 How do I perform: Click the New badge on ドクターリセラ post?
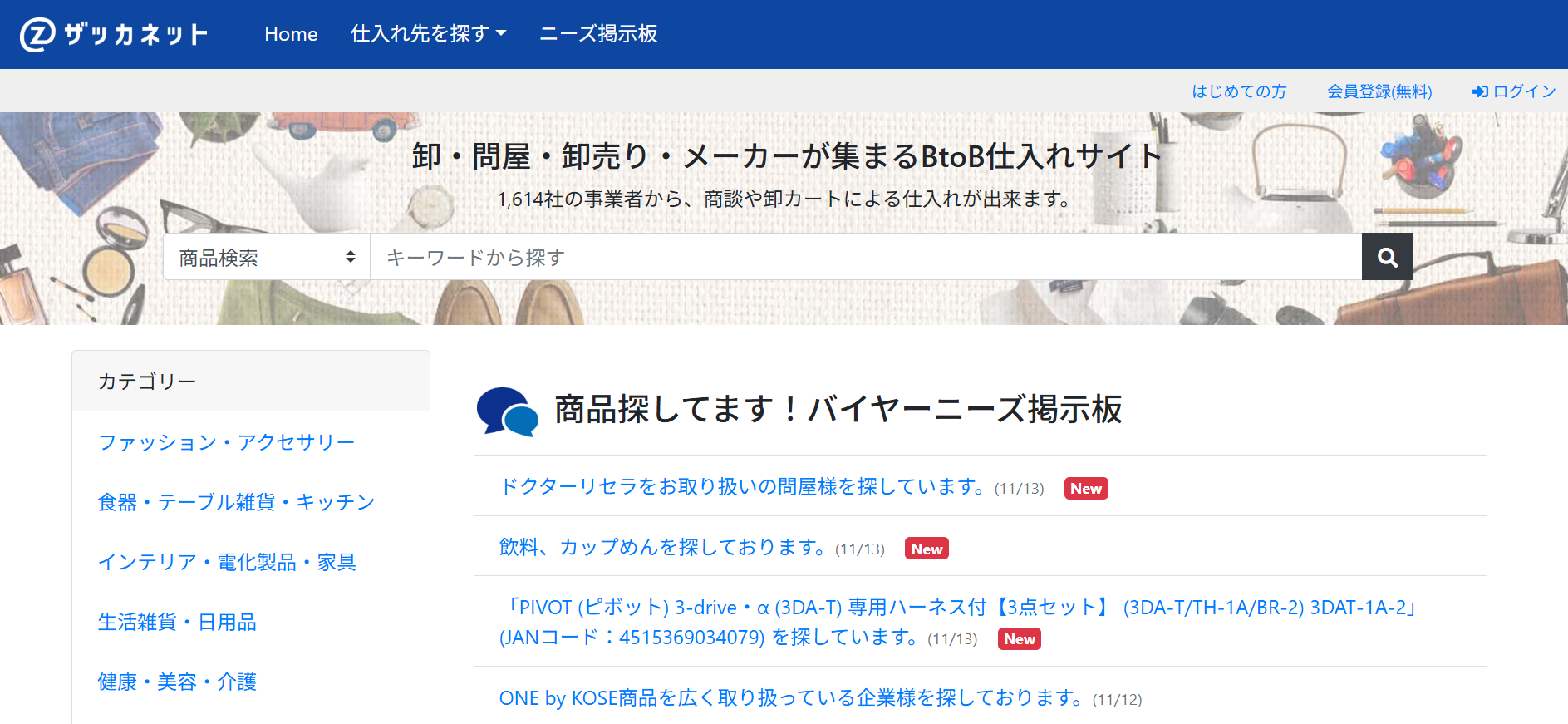click(1085, 489)
